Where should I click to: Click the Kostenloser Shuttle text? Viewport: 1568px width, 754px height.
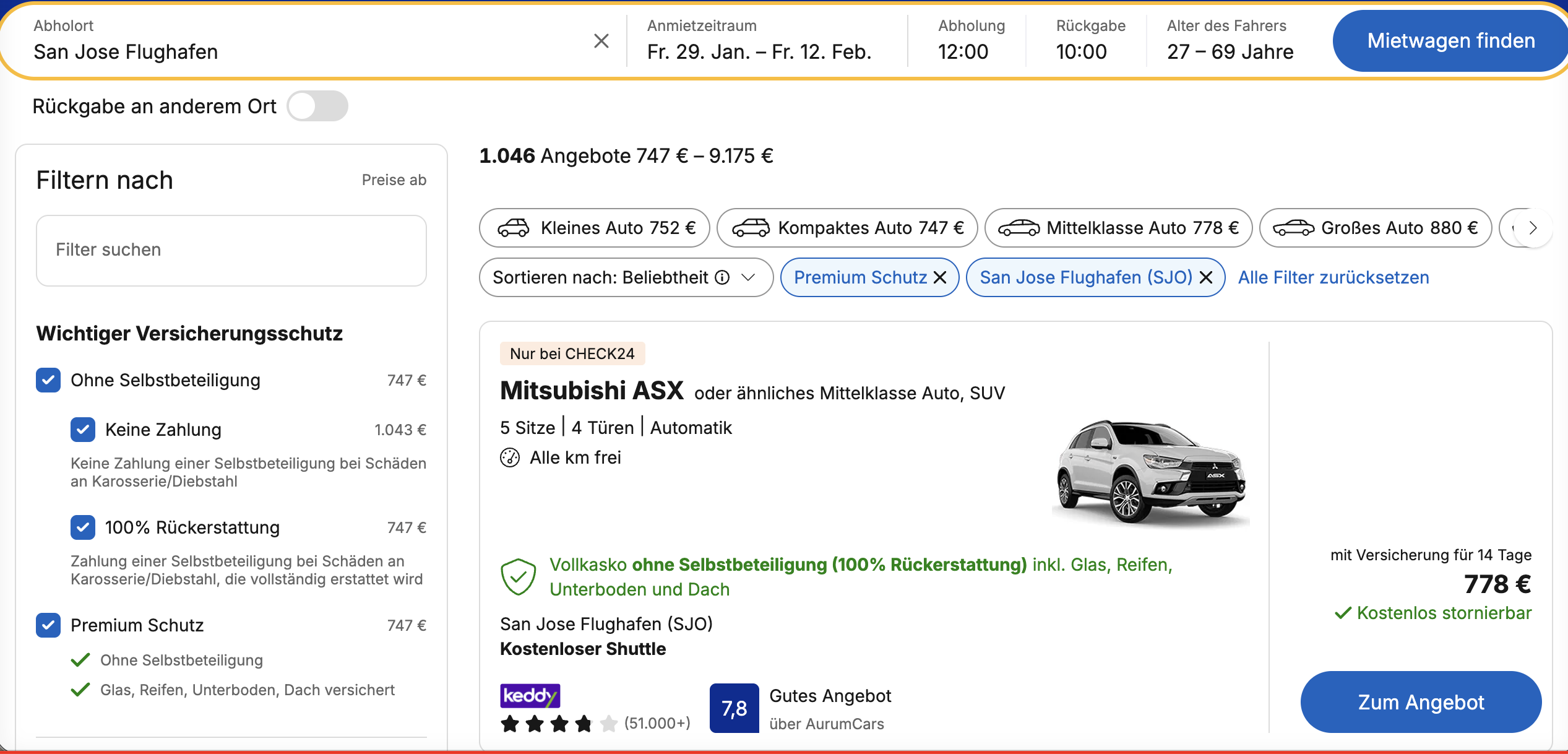583,649
